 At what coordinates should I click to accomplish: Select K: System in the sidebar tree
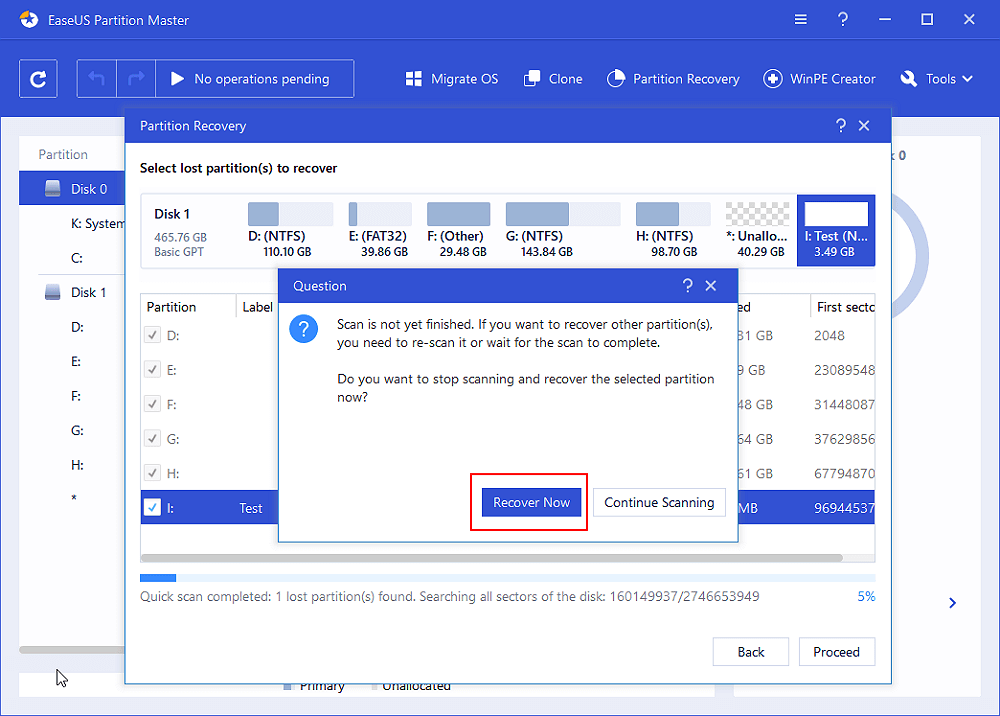click(x=97, y=223)
